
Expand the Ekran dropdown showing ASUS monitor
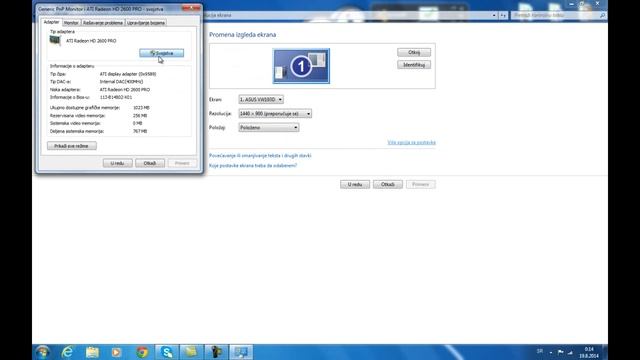click(x=261, y=100)
